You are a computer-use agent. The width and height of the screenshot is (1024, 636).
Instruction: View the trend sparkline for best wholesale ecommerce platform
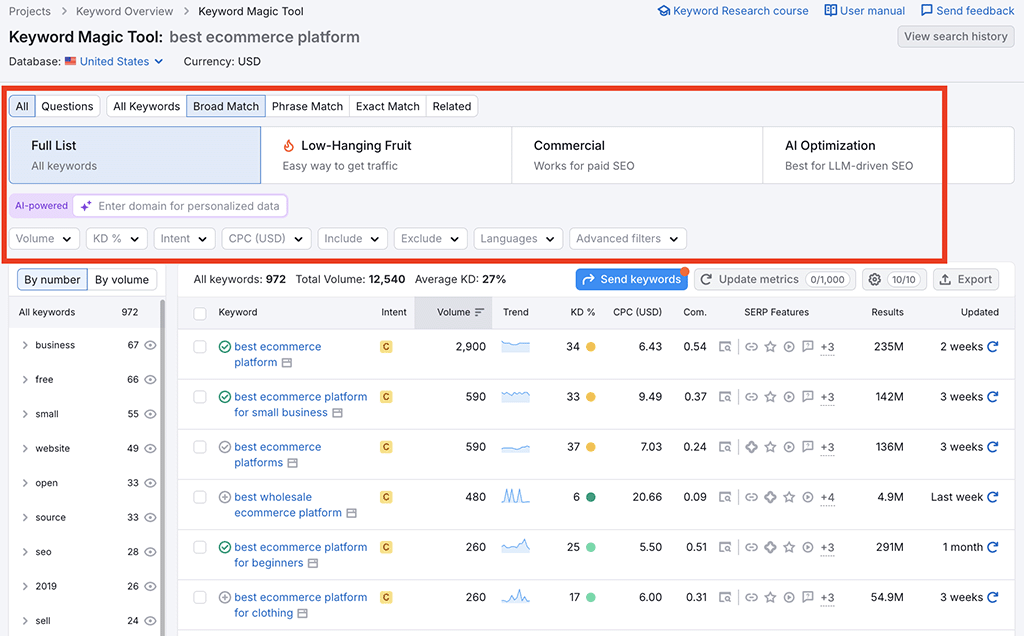pyautogui.click(x=515, y=497)
